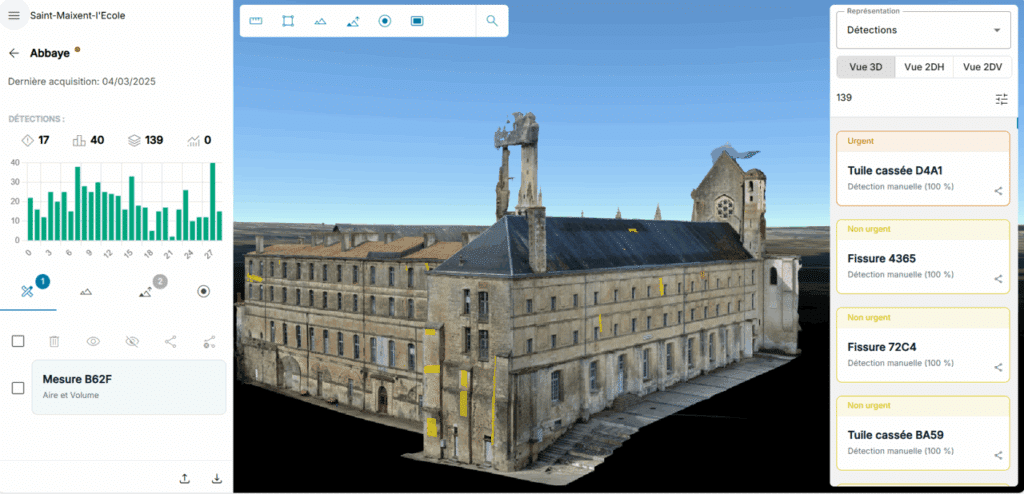This screenshot has width=1024, height=494.
Task: Share selected items from left panel actions
Action: 170,341
